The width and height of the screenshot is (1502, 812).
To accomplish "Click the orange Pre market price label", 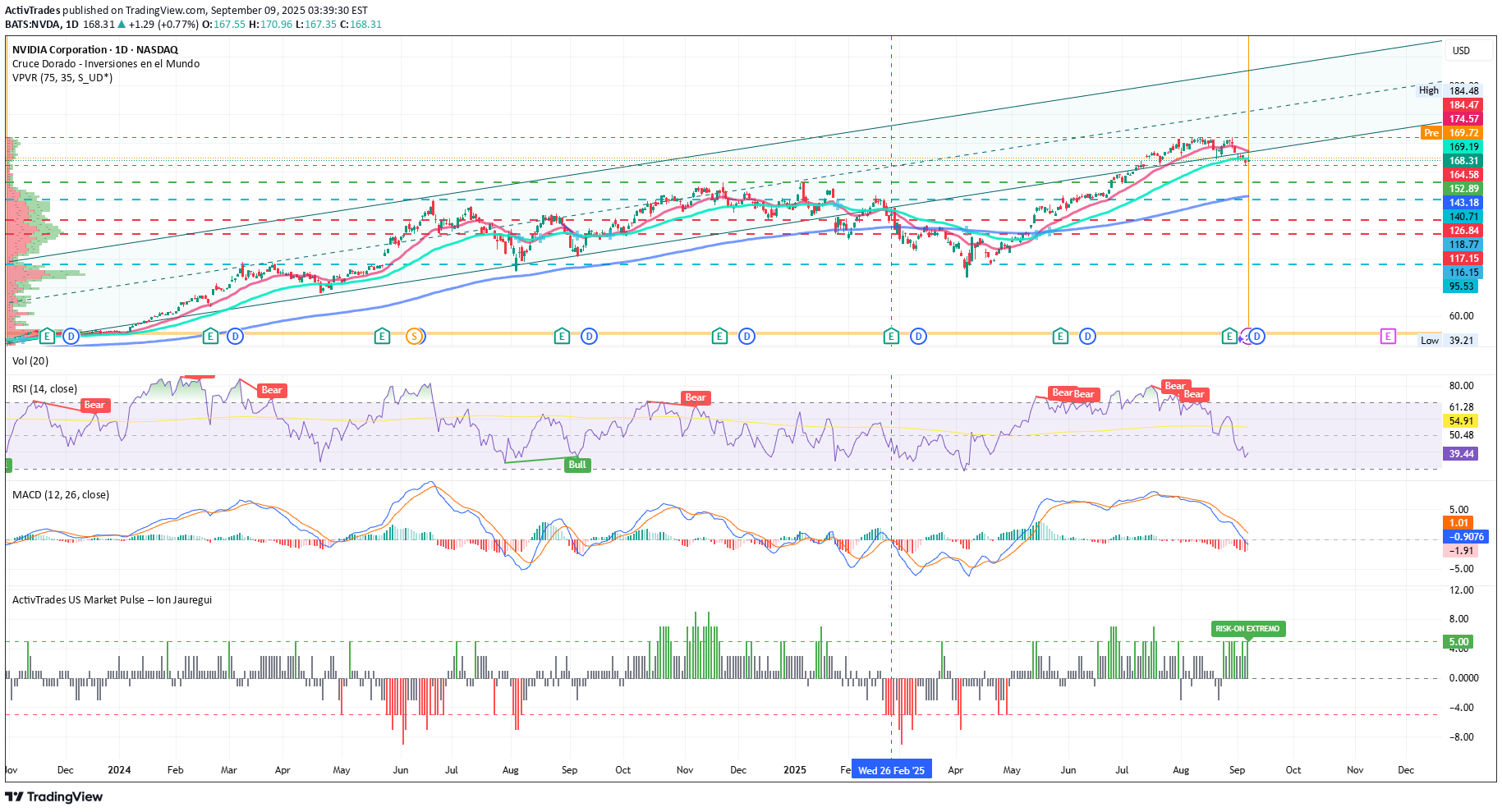I will [x=1431, y=133].
